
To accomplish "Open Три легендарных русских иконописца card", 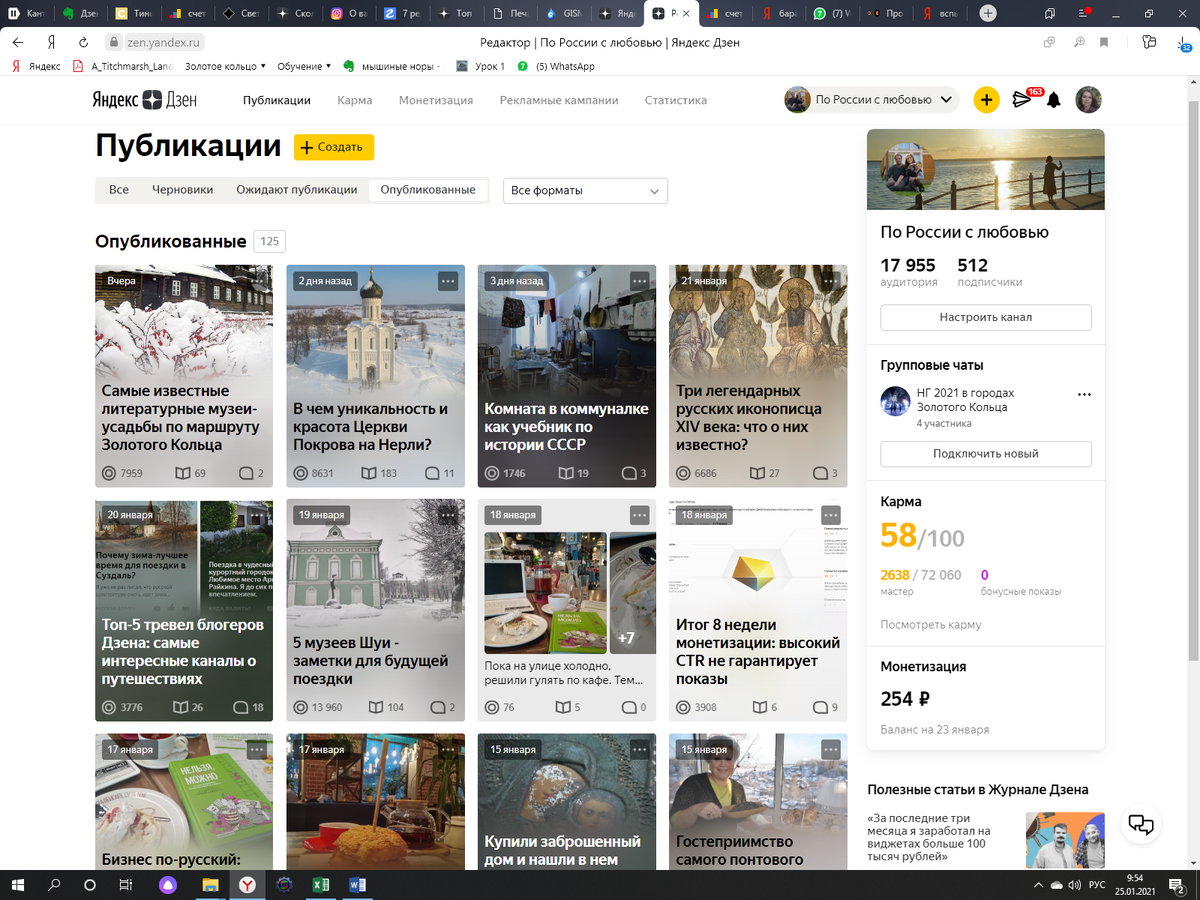I will (x=758, y=376).
